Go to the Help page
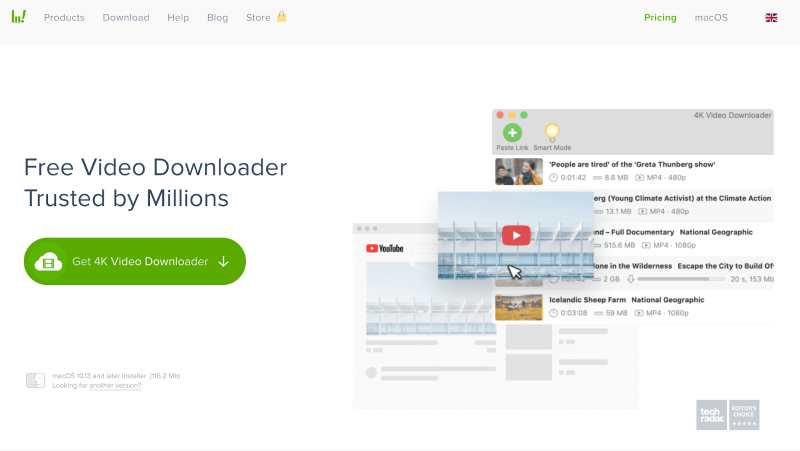This screenshot has height=451, width=800. click(178, 17)
